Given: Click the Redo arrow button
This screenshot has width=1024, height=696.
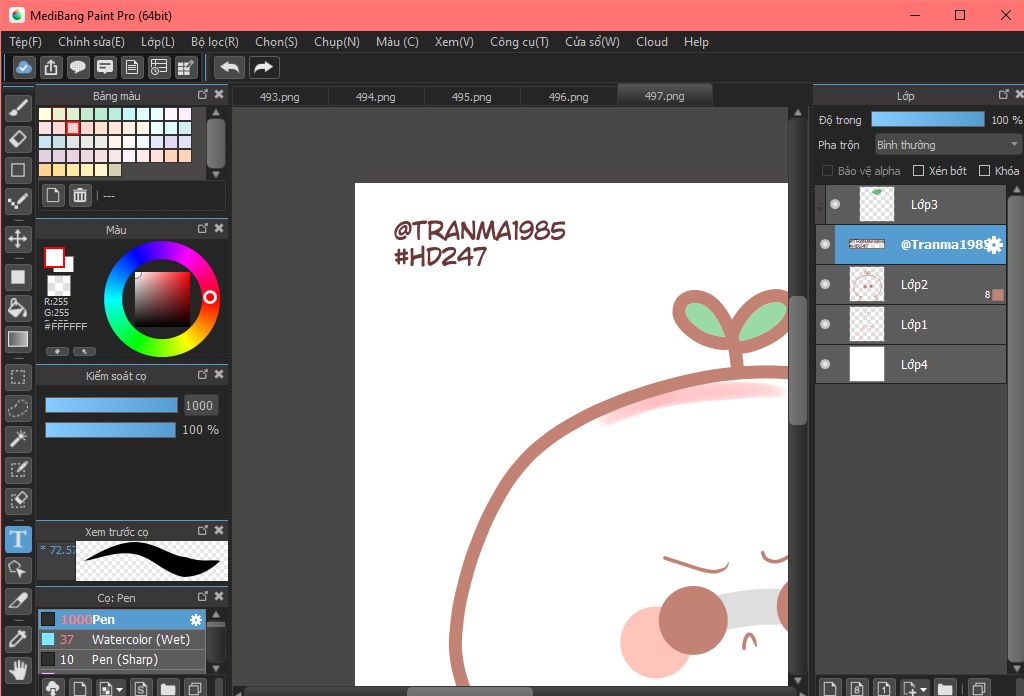Looking at the screenshot, I should [x=263, y=67].
